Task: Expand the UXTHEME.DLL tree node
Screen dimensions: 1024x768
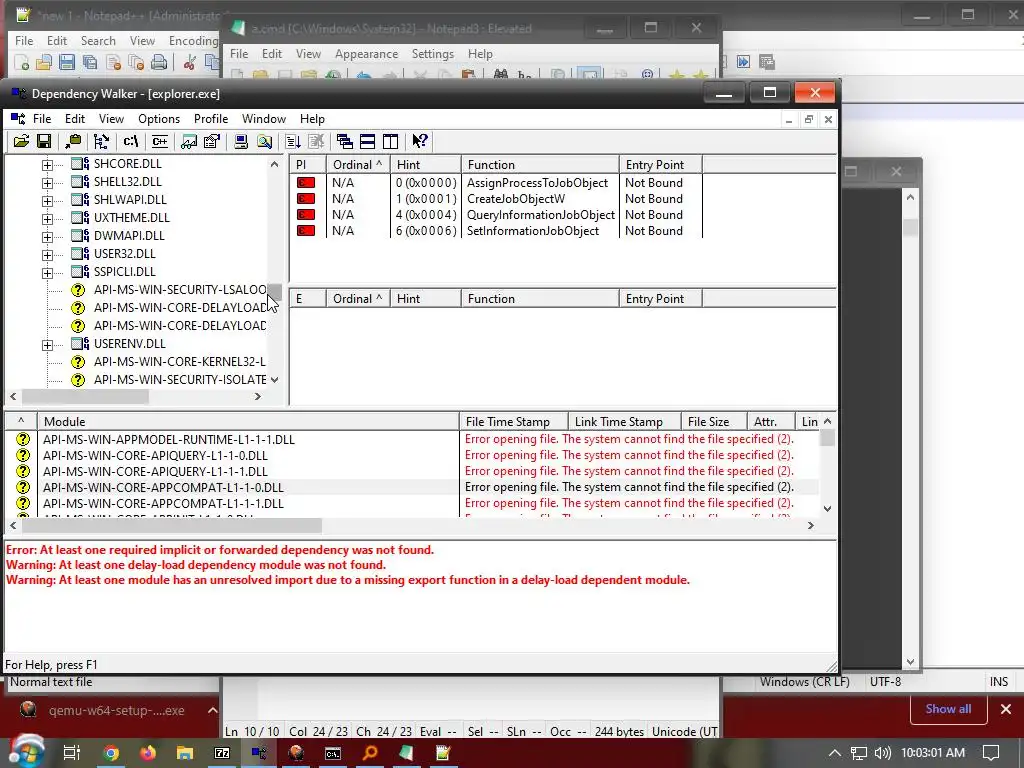Action: [47, 219]
